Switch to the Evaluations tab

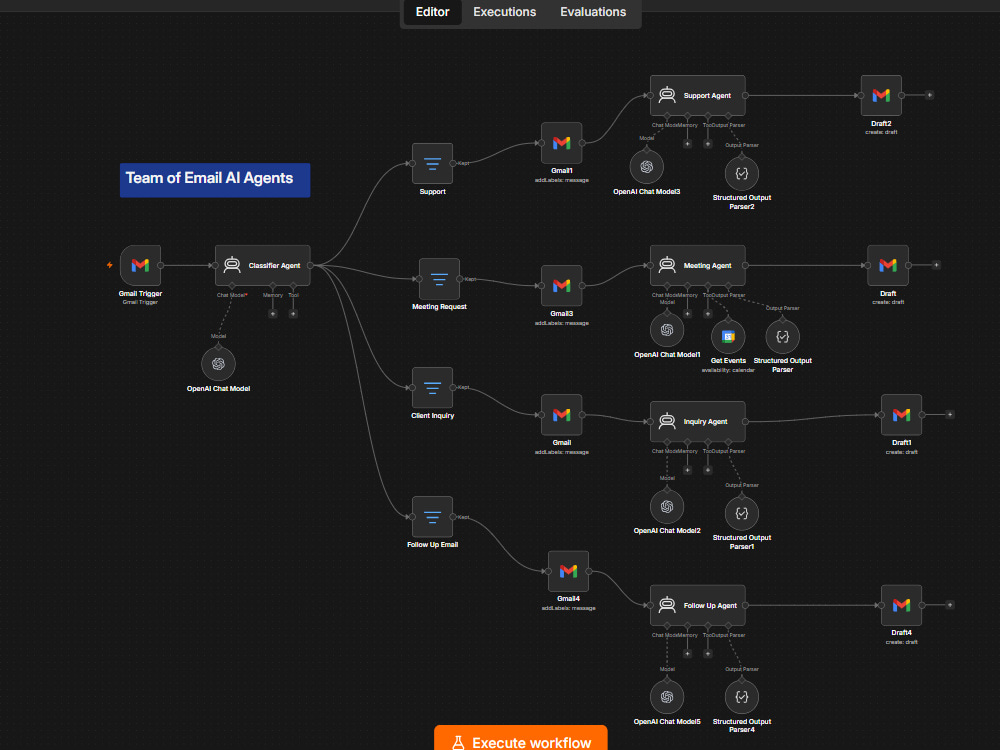click(593, 12)
